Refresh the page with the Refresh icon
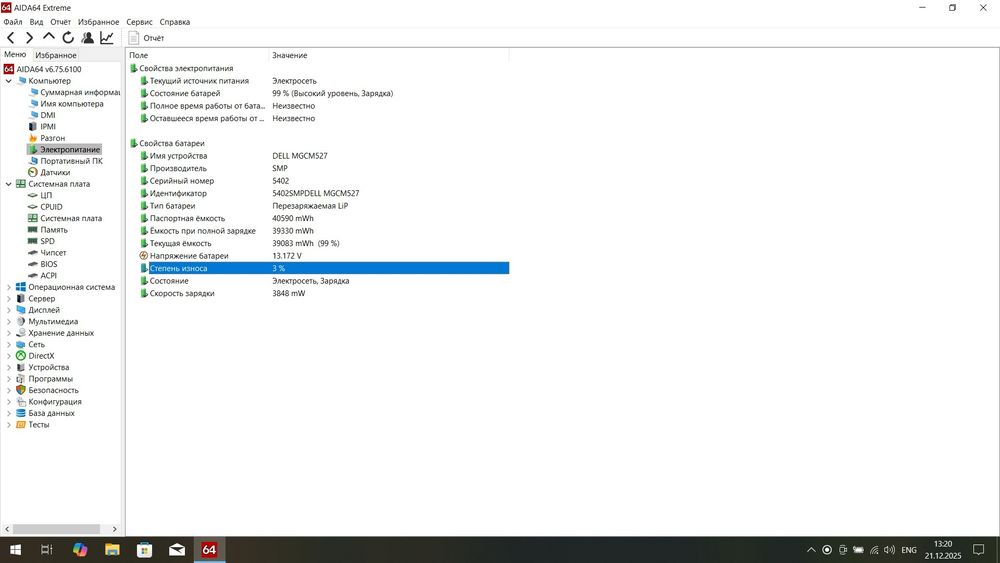Viewport: 1000px width, 563px height. tap(68, 38)
